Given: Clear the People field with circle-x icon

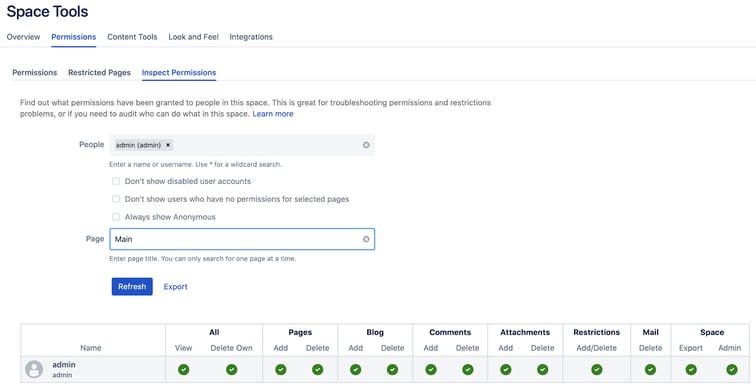Looking at the screenshot, I should point(366,145).
